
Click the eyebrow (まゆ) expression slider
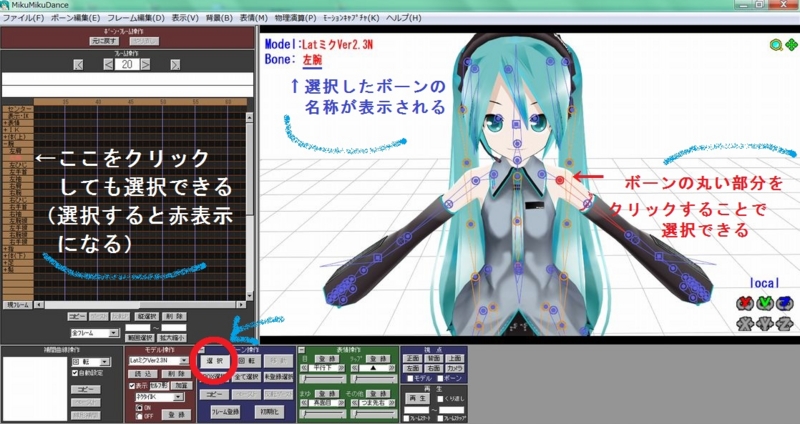(x=323, y=413)
